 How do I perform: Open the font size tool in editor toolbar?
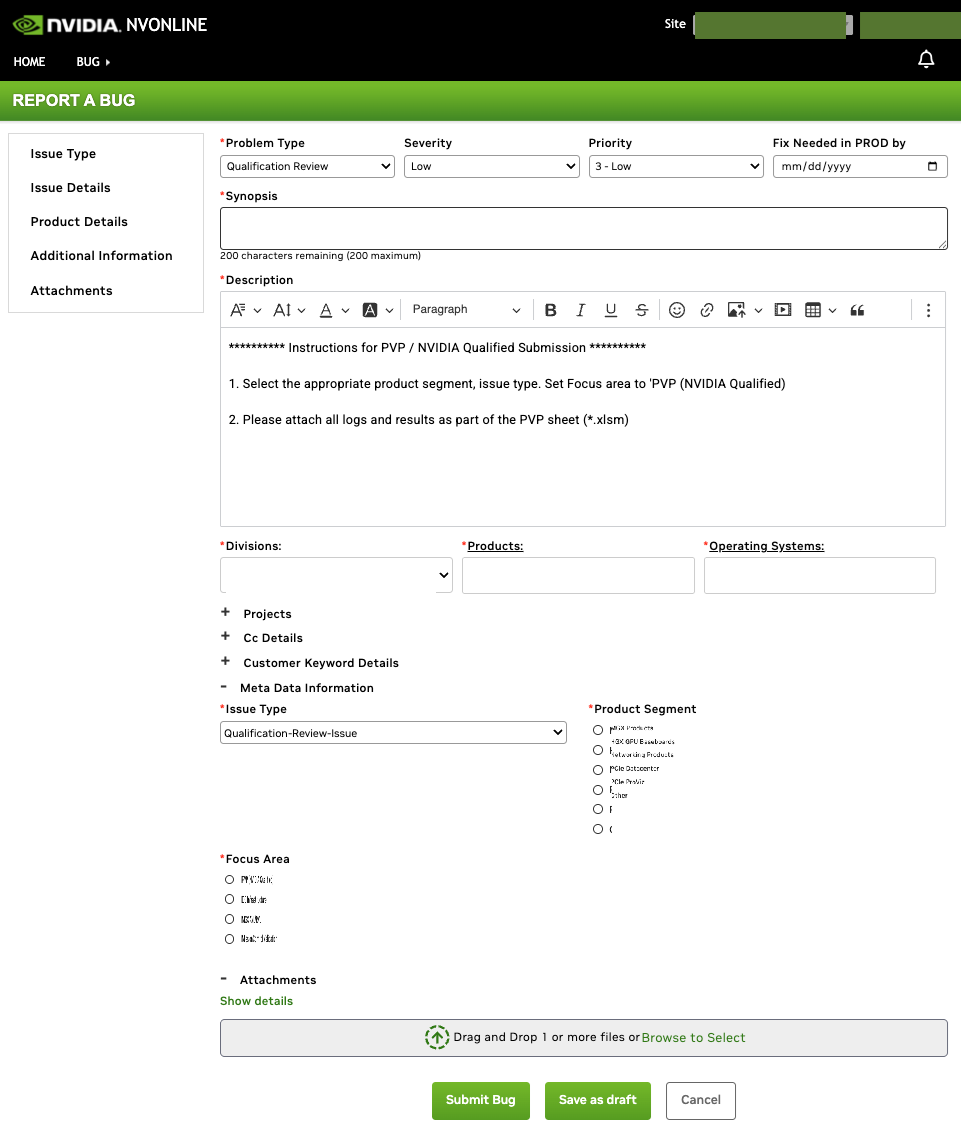[x=289, y=310]
